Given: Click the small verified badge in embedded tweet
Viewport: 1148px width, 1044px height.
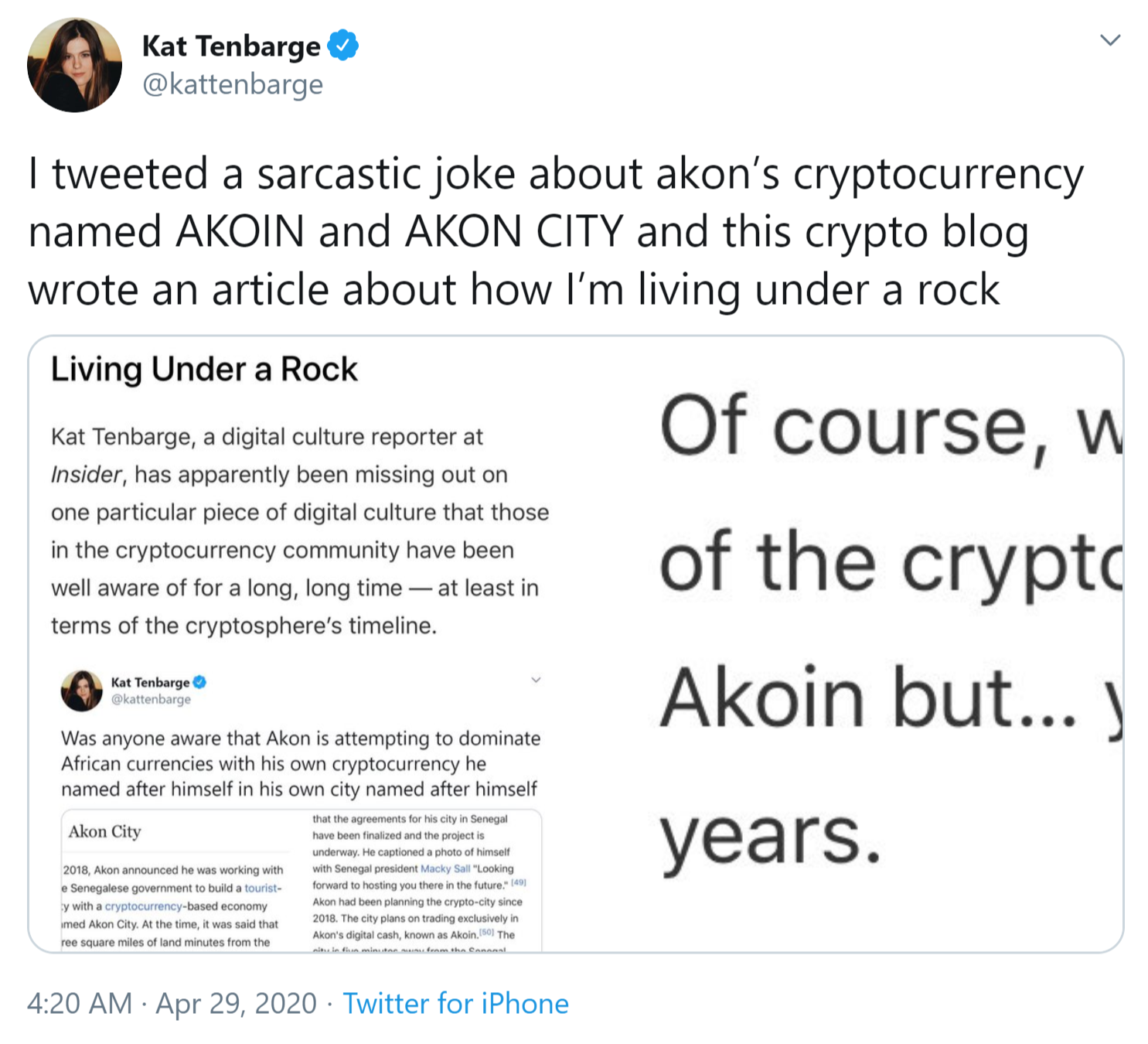Looking at the screenshot, I should 199,682.
